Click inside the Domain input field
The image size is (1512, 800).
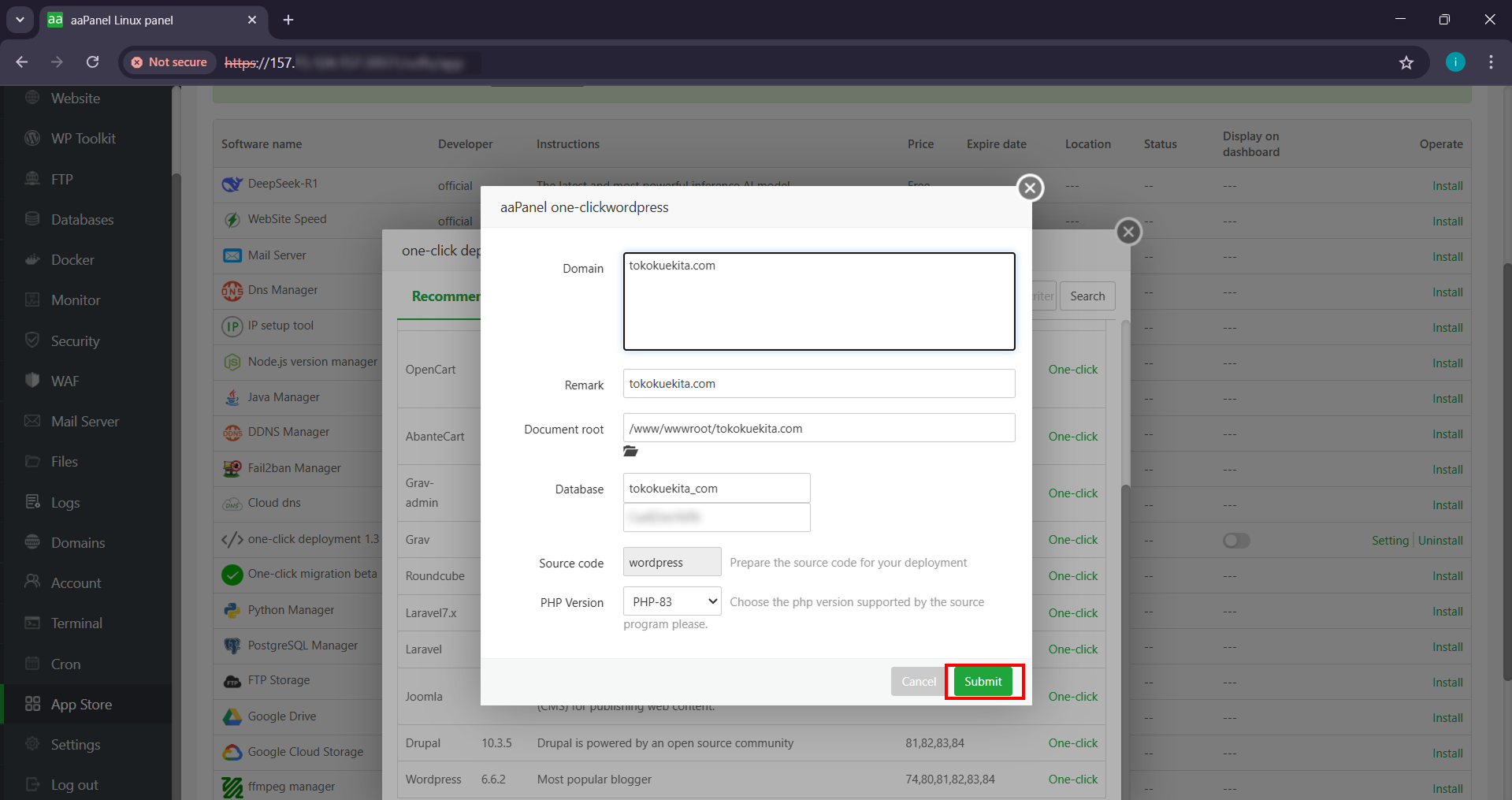tap(819, 302)
